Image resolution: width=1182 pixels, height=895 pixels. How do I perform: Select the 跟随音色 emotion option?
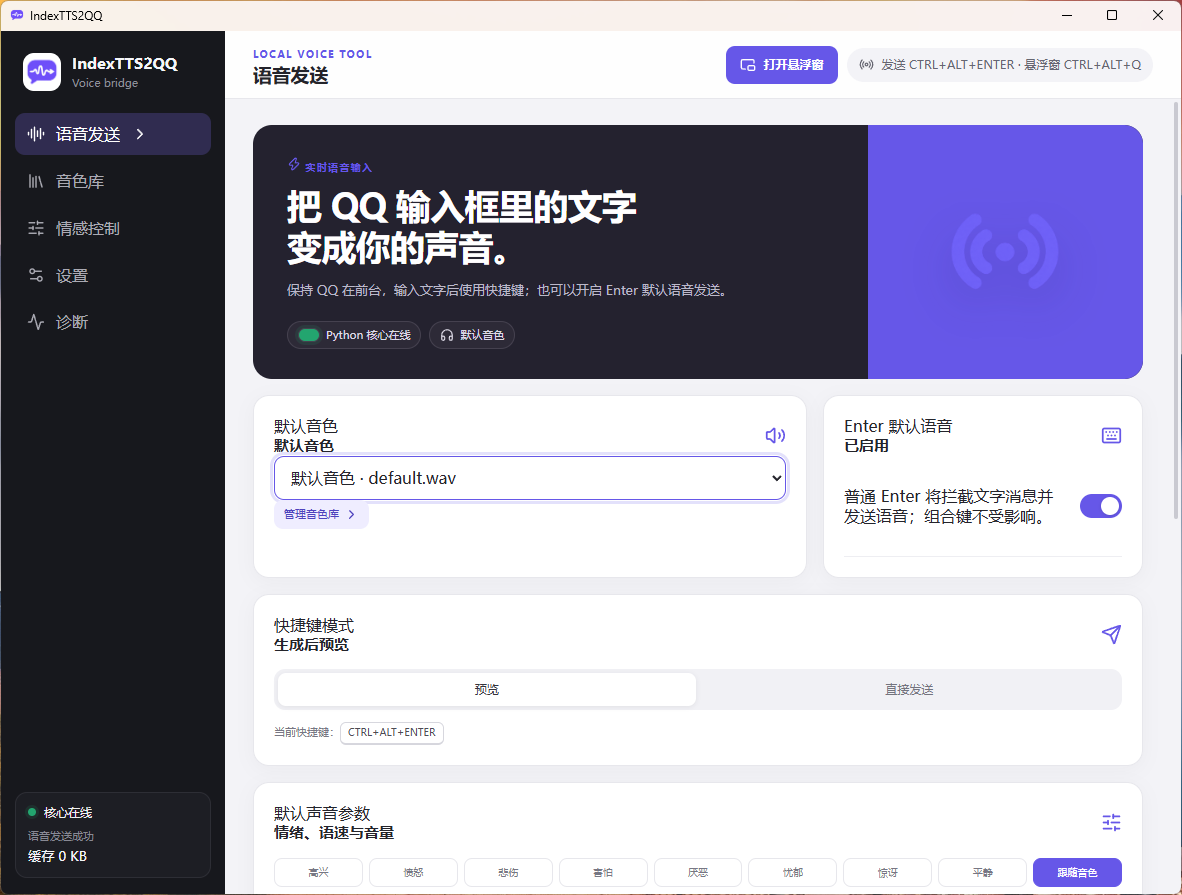(x=1077, y=872)
